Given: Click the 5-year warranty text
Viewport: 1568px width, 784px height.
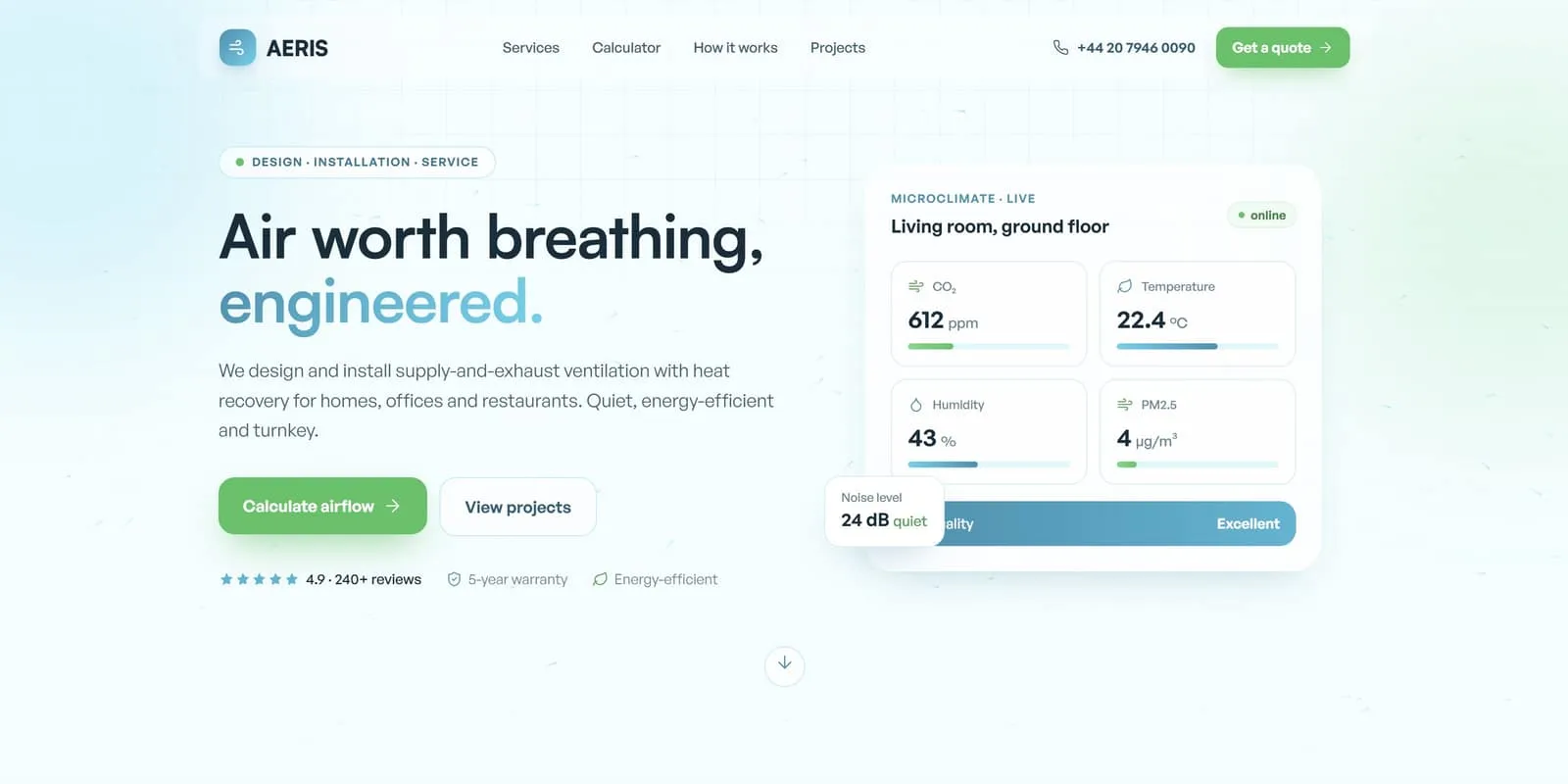Looking at the screenshot, I should pos(517,579).
